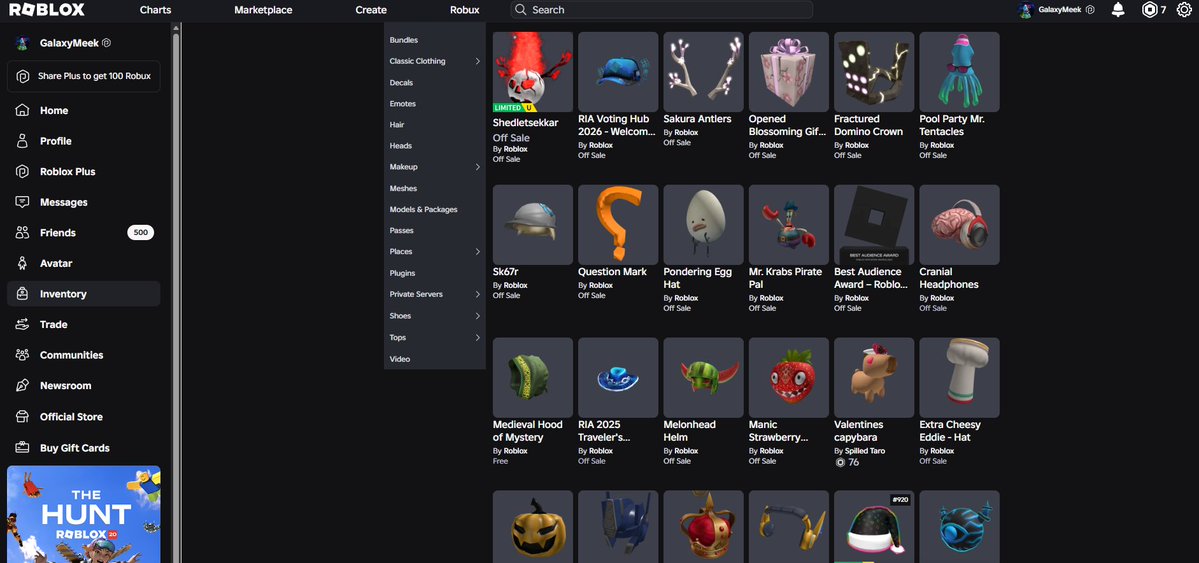Open Sakura Antlers item title
1199x563 pixels.
coord(697,119)
